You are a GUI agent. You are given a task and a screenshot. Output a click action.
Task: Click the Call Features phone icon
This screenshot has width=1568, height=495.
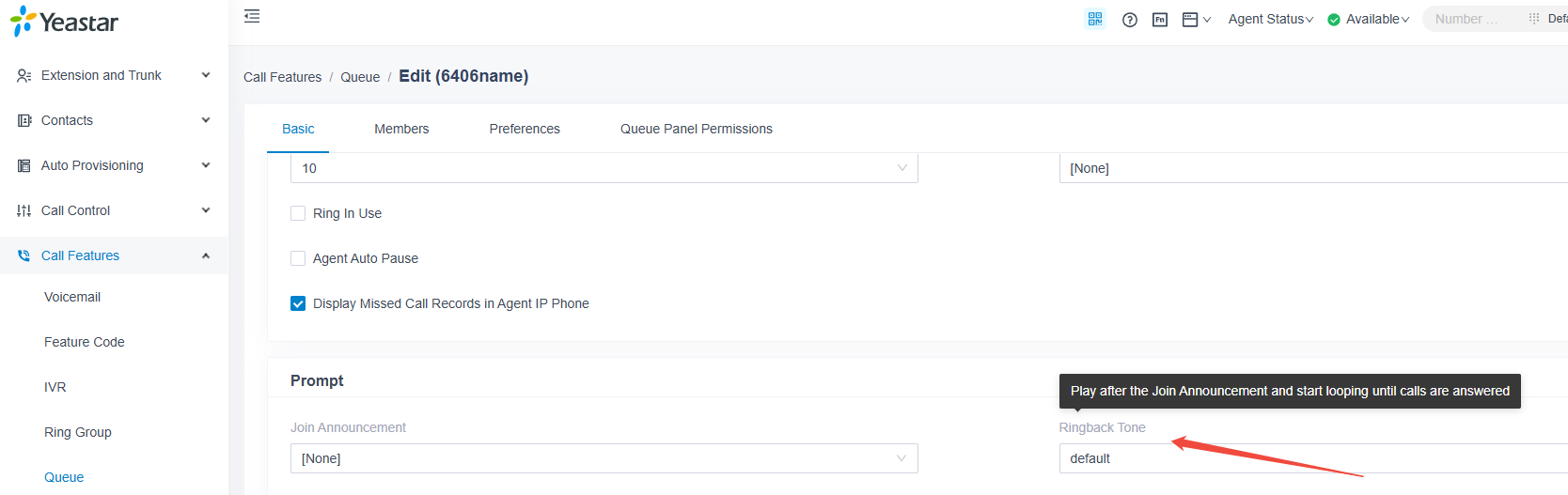pyautogui.click(x=24, y=255)
